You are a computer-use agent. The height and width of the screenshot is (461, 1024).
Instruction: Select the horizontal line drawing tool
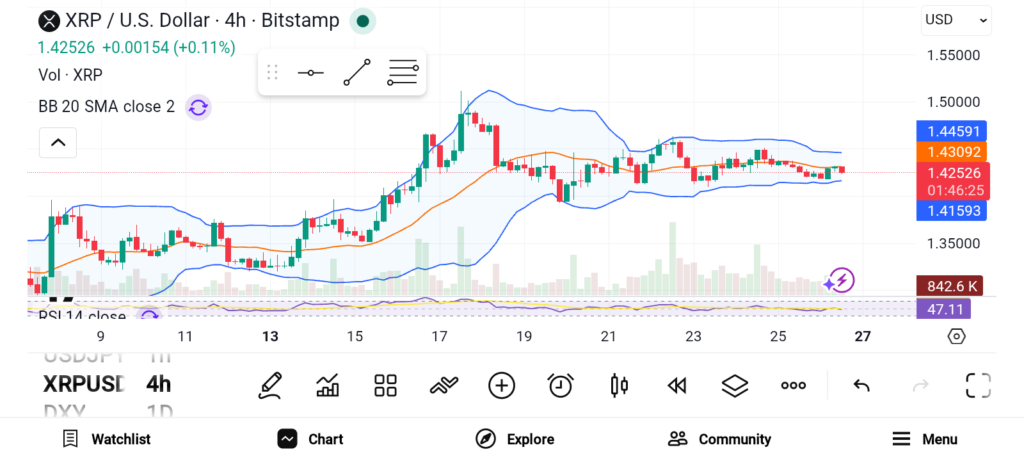pos(310,73)
